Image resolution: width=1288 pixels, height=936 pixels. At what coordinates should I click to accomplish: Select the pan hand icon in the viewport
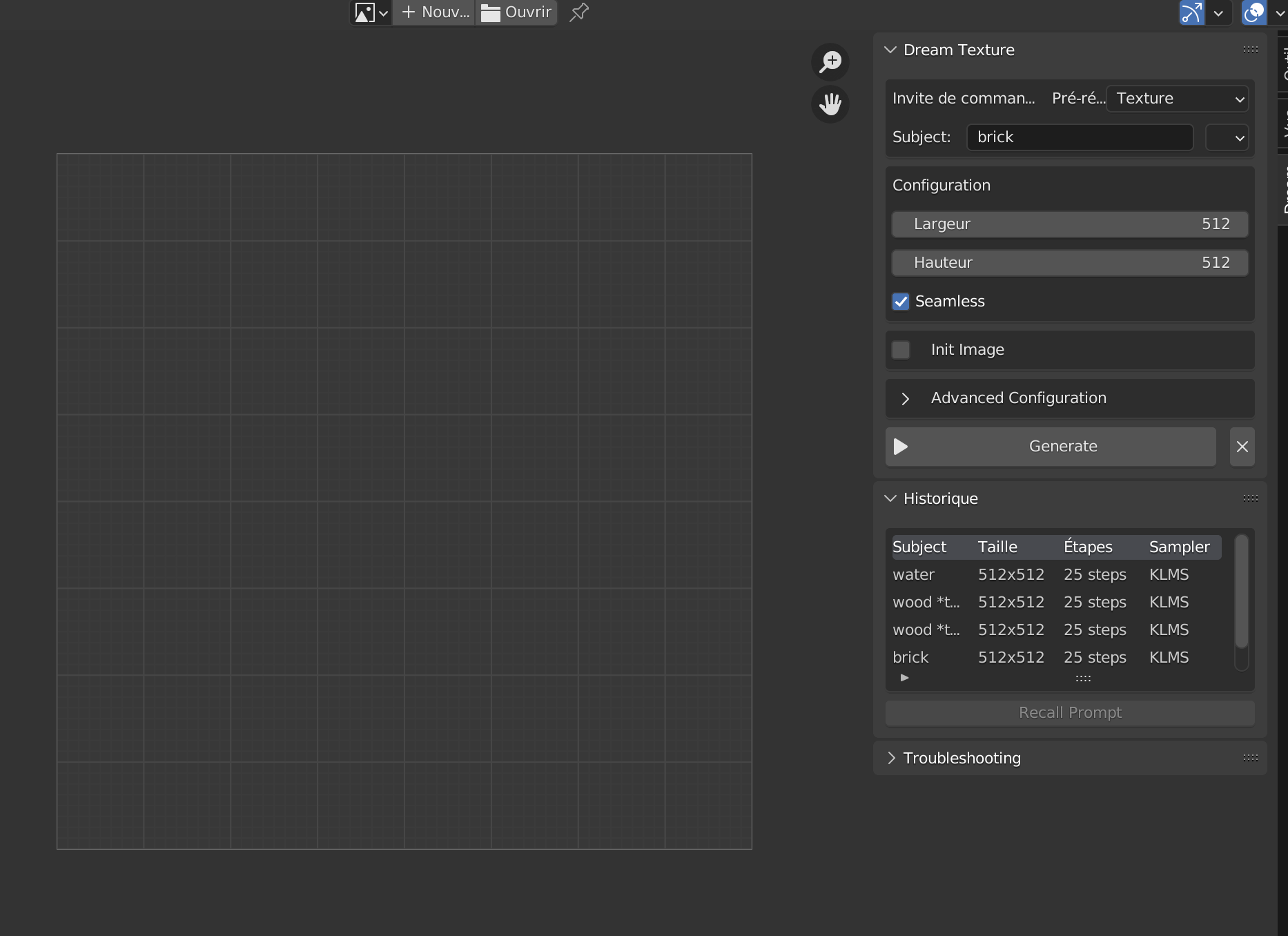point(830,105)
